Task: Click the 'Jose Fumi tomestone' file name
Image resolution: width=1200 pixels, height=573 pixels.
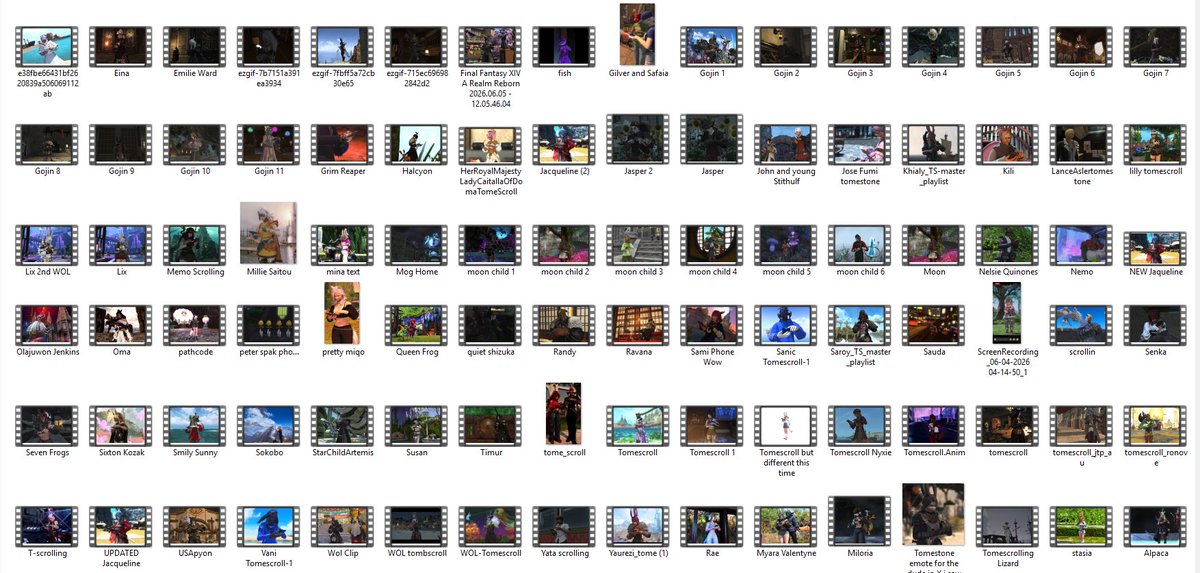Action: (x=861, y=176)
